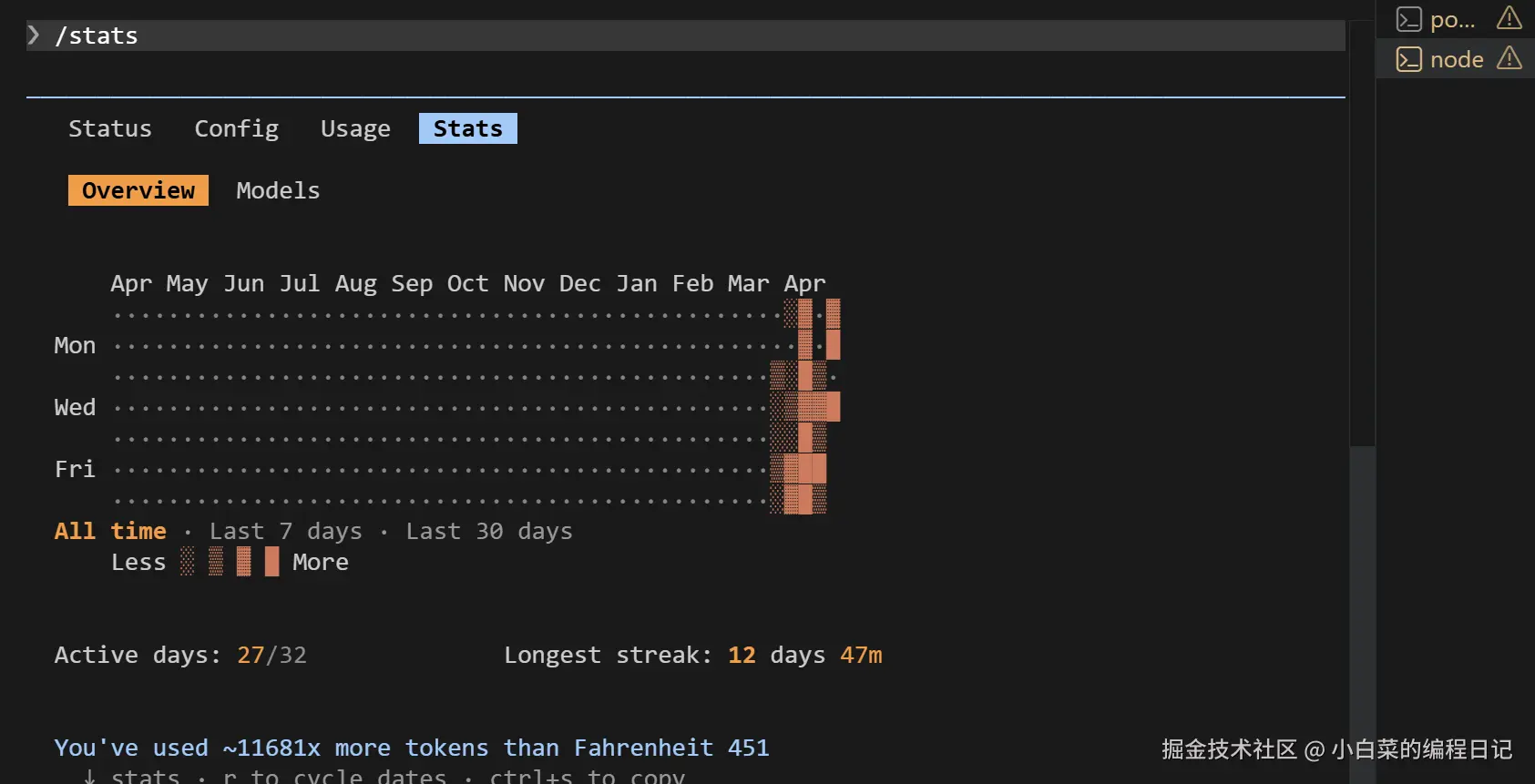
Task: Select the Overview sub-tab
Action: pyautogui.click(x=138, y=190)
